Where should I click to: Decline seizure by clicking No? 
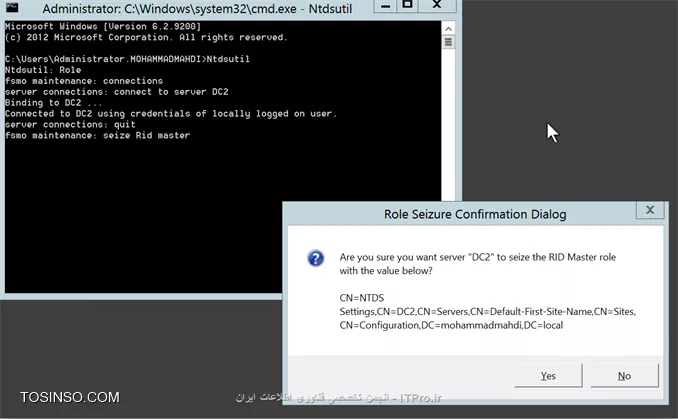[624, 375]
